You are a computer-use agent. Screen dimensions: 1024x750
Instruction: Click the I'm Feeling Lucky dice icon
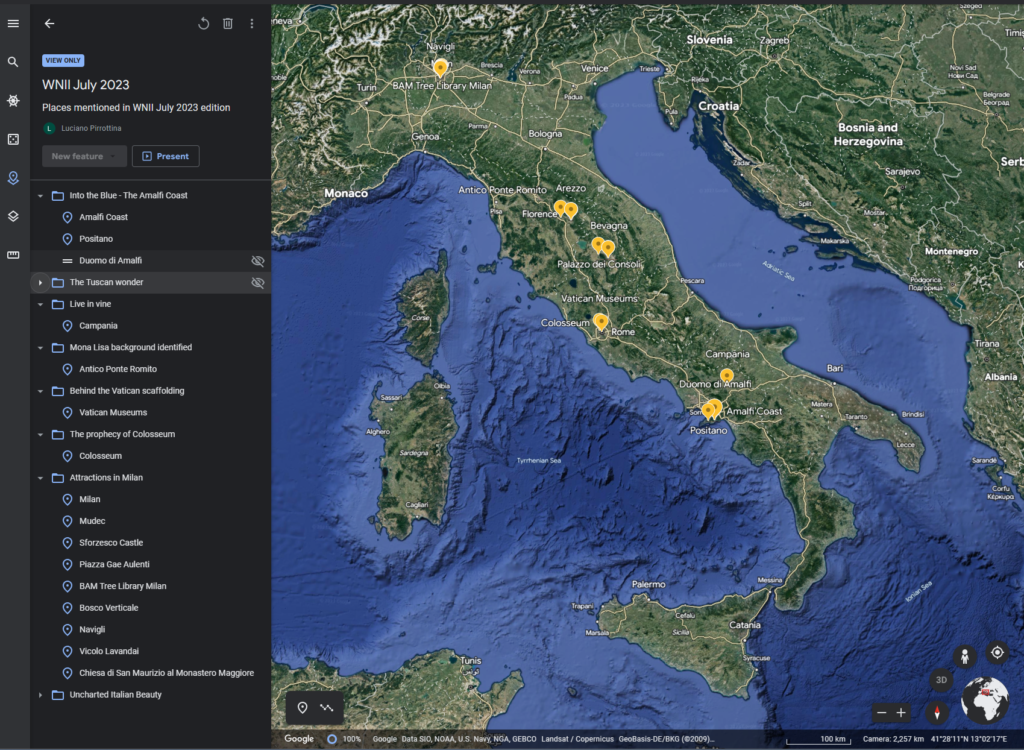tap(13, 139)
